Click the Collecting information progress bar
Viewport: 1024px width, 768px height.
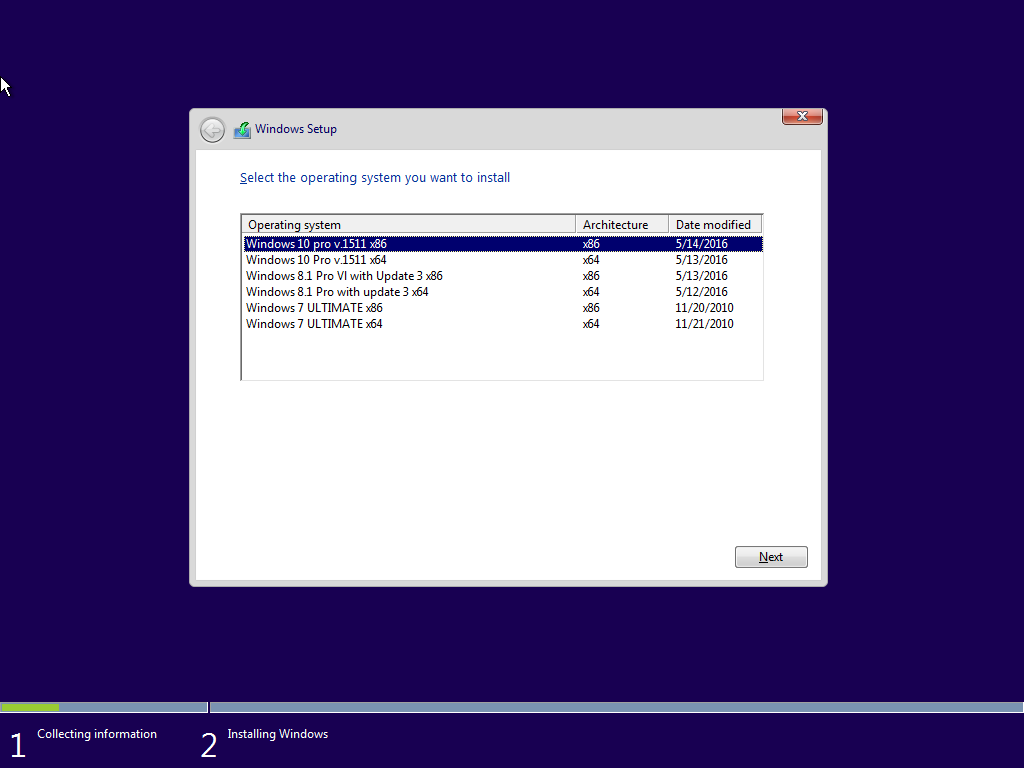click(104, 707)
